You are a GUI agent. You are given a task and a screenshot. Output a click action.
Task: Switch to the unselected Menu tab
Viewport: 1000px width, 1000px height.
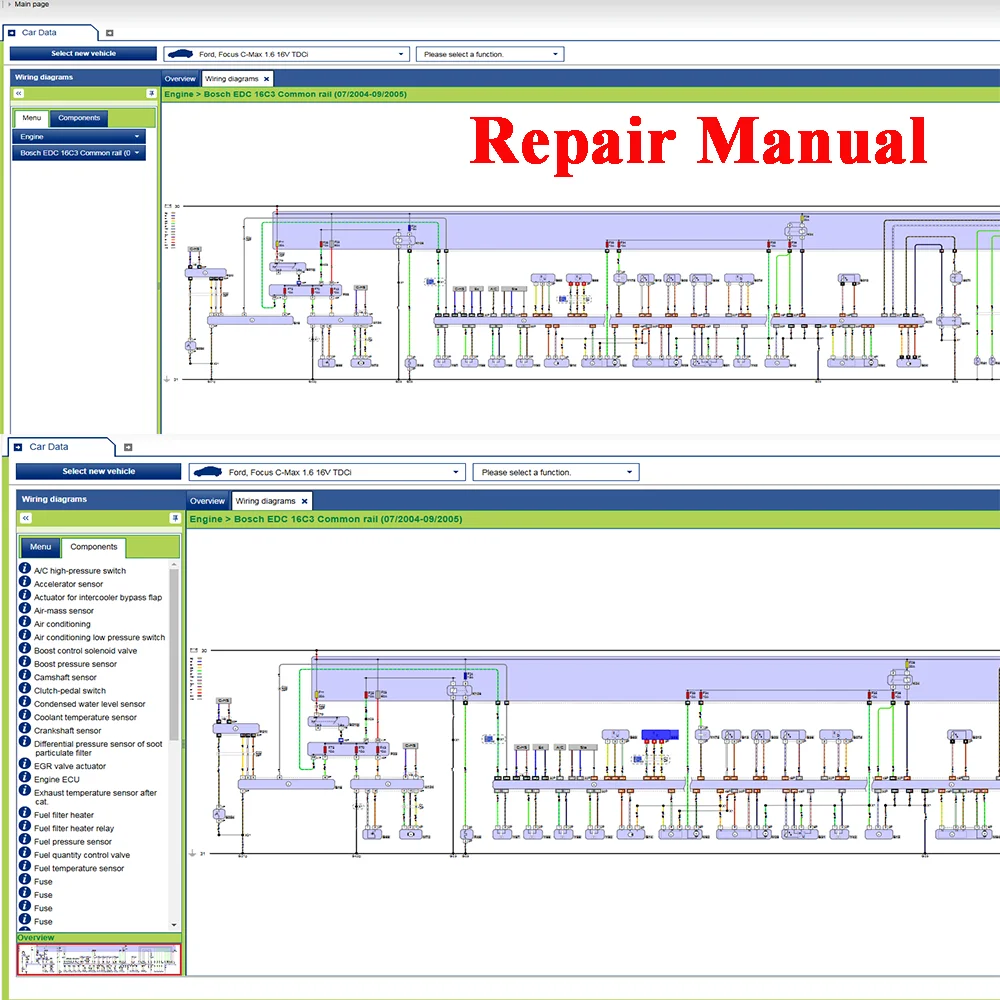coord(40,547)
